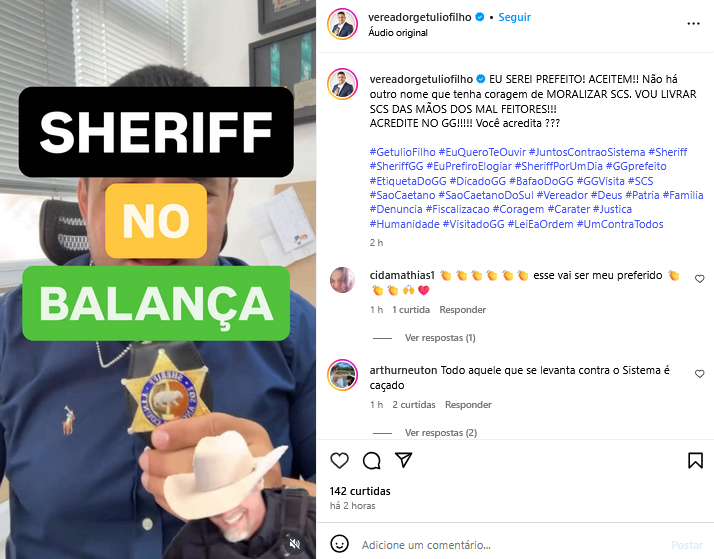Expand Ver respostas (1) under cidamathias1

[x=440, y=338]
